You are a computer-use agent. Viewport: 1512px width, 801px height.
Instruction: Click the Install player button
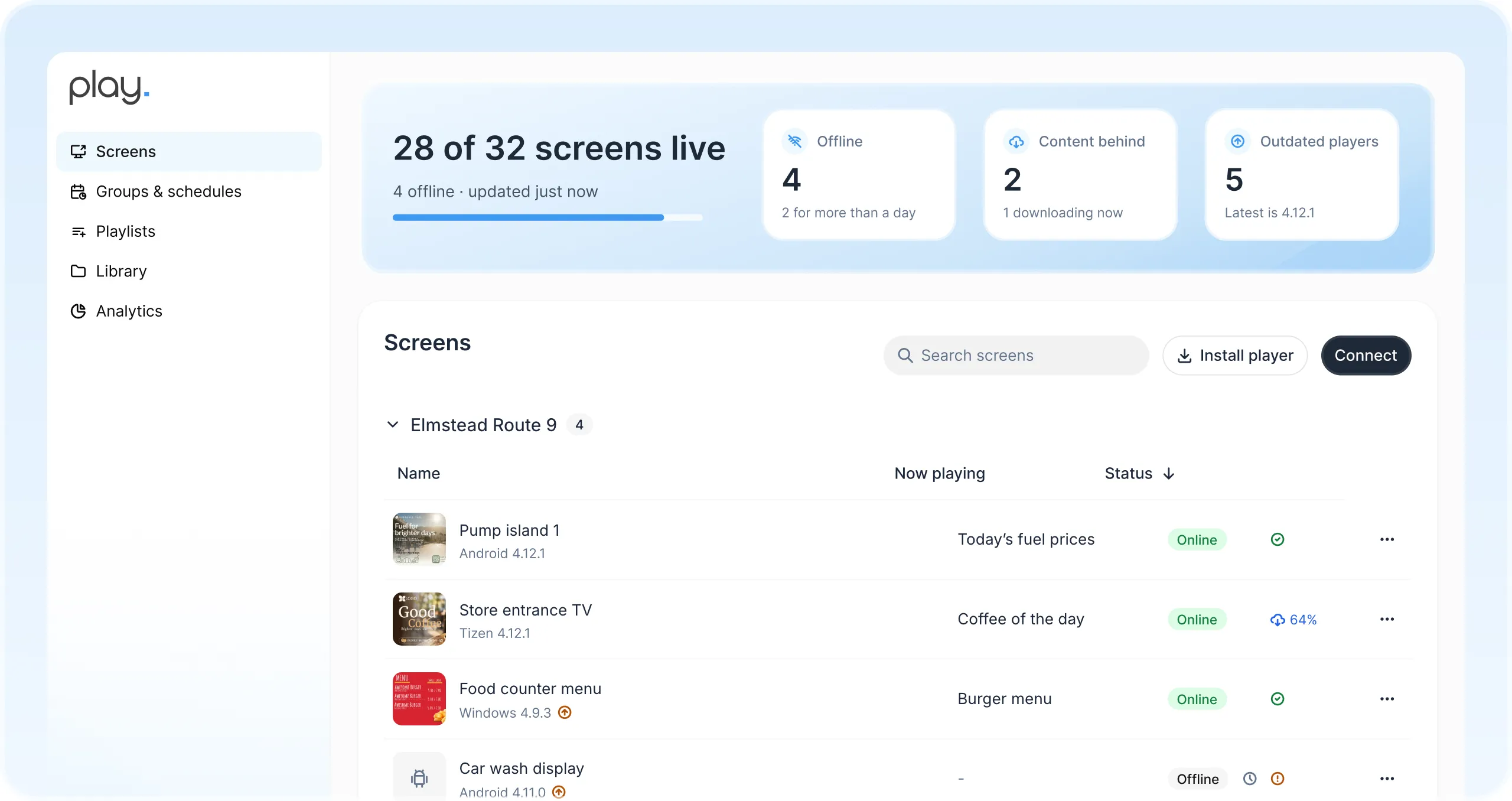pos(1234,355)
